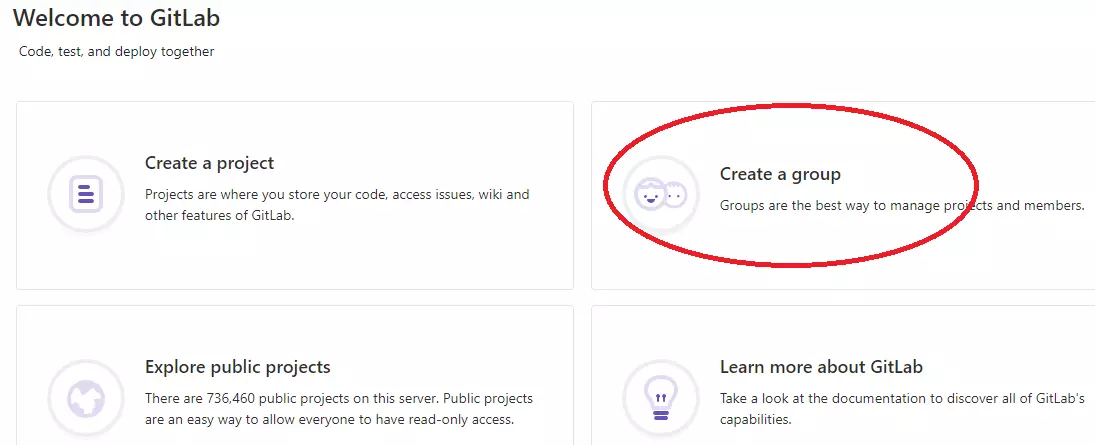Image resolution: width=1095 pixels, height=445 pixels.
Task: Click the Create a group faces icon
Action: (661, 194)
